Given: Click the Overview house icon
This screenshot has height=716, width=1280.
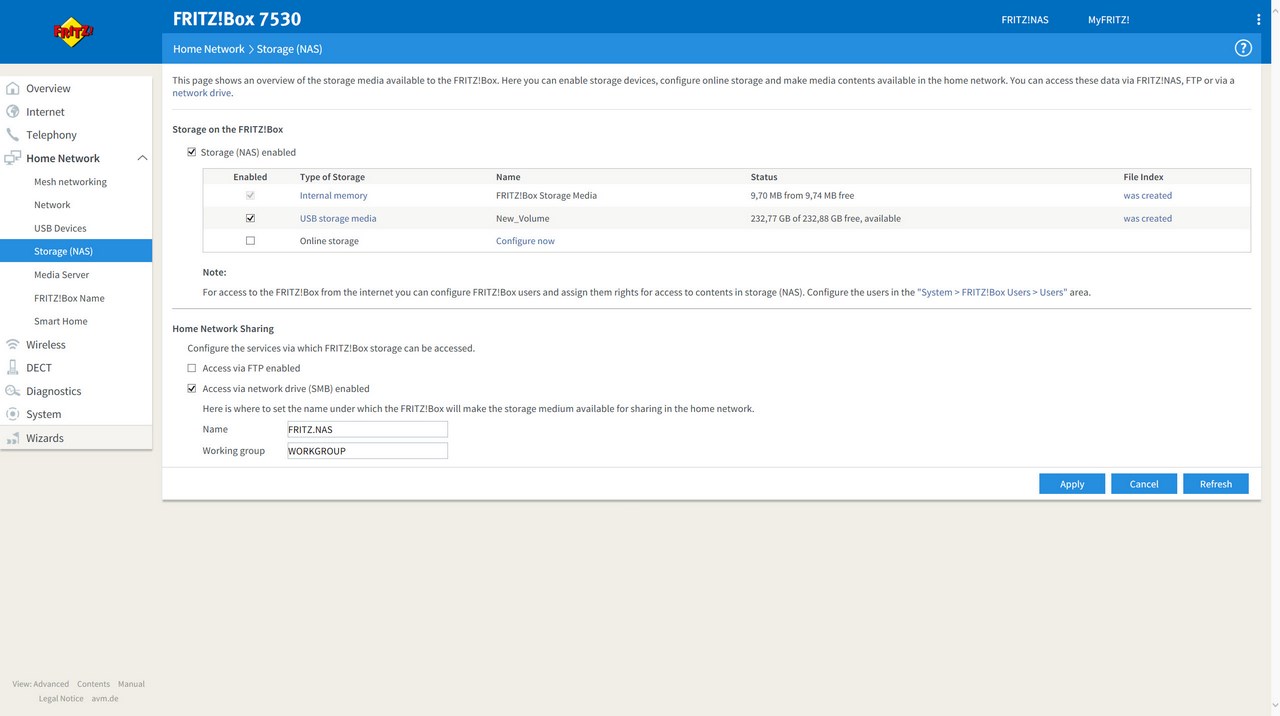Looking at the screenshot, I should tap(13, 88).
